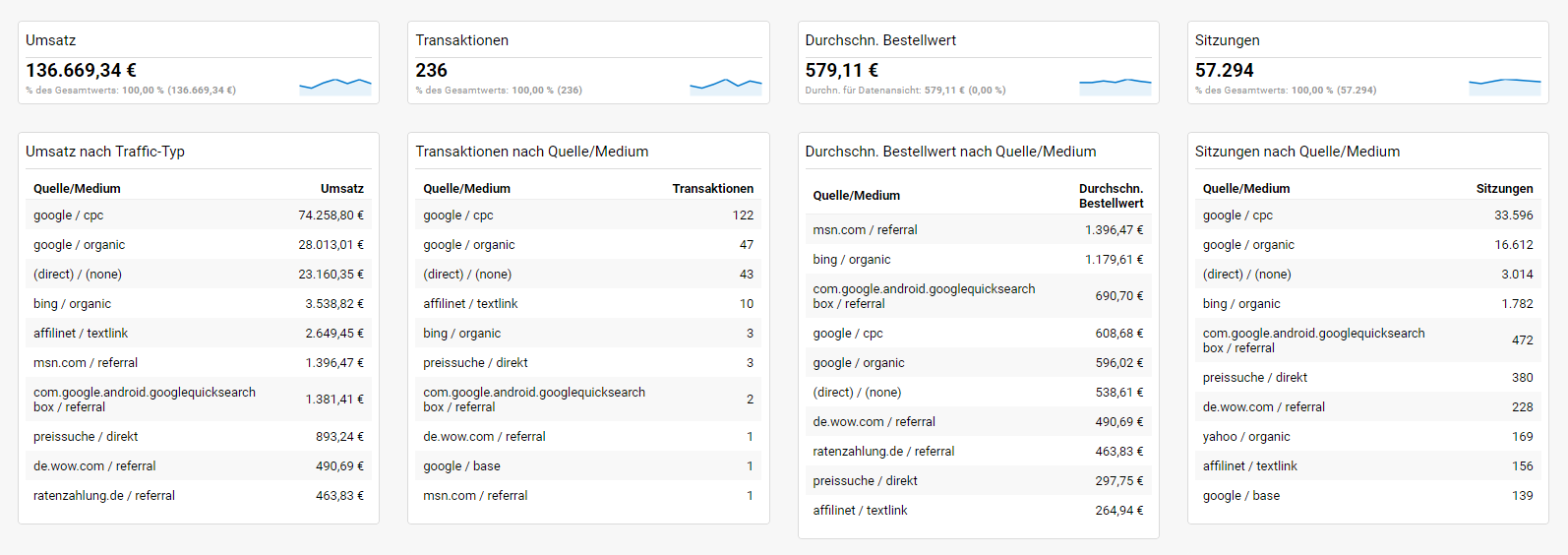Click the Transaktionen column header
1568x555 pixels.
713,189
